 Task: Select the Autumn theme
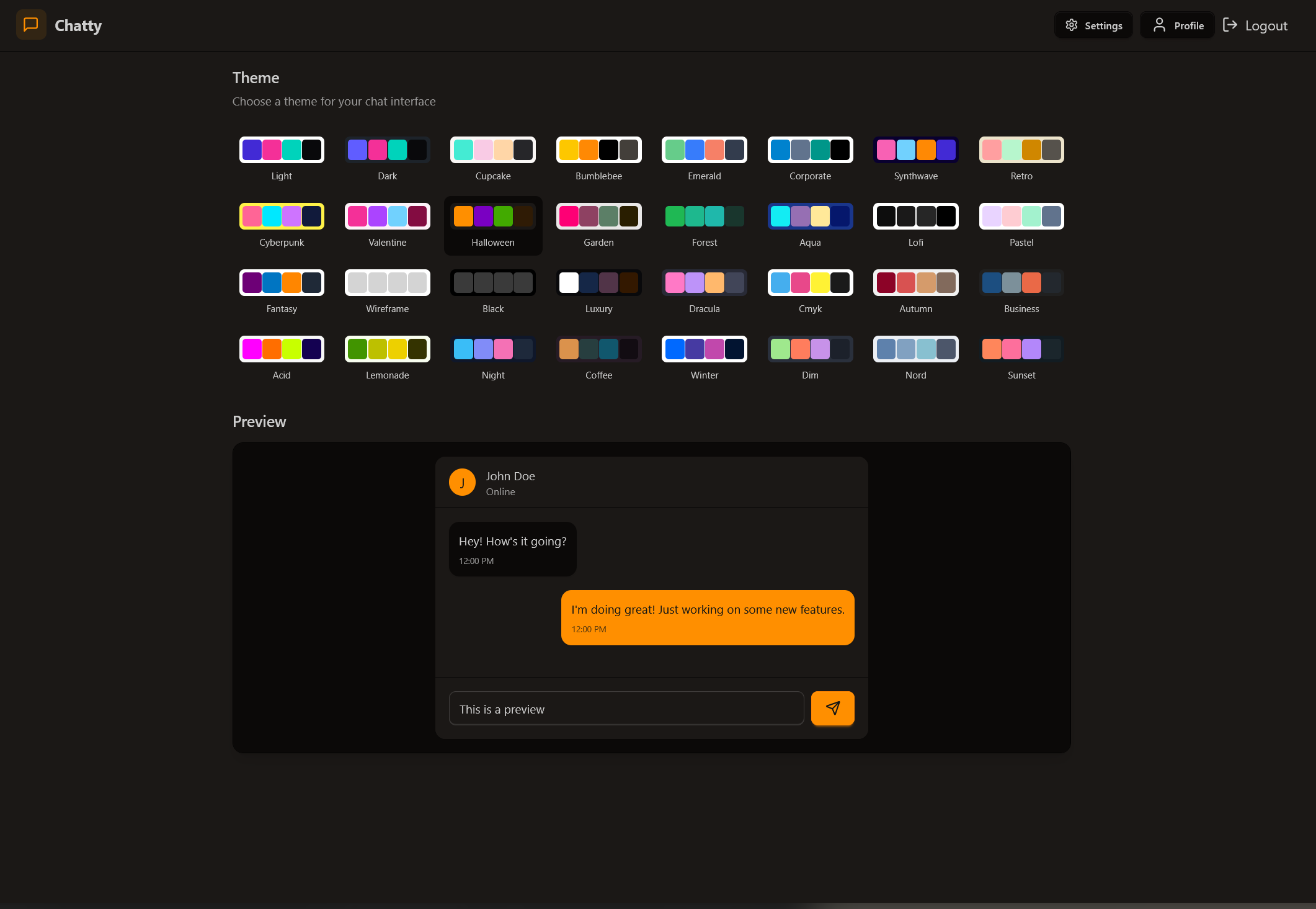(916, 292)
